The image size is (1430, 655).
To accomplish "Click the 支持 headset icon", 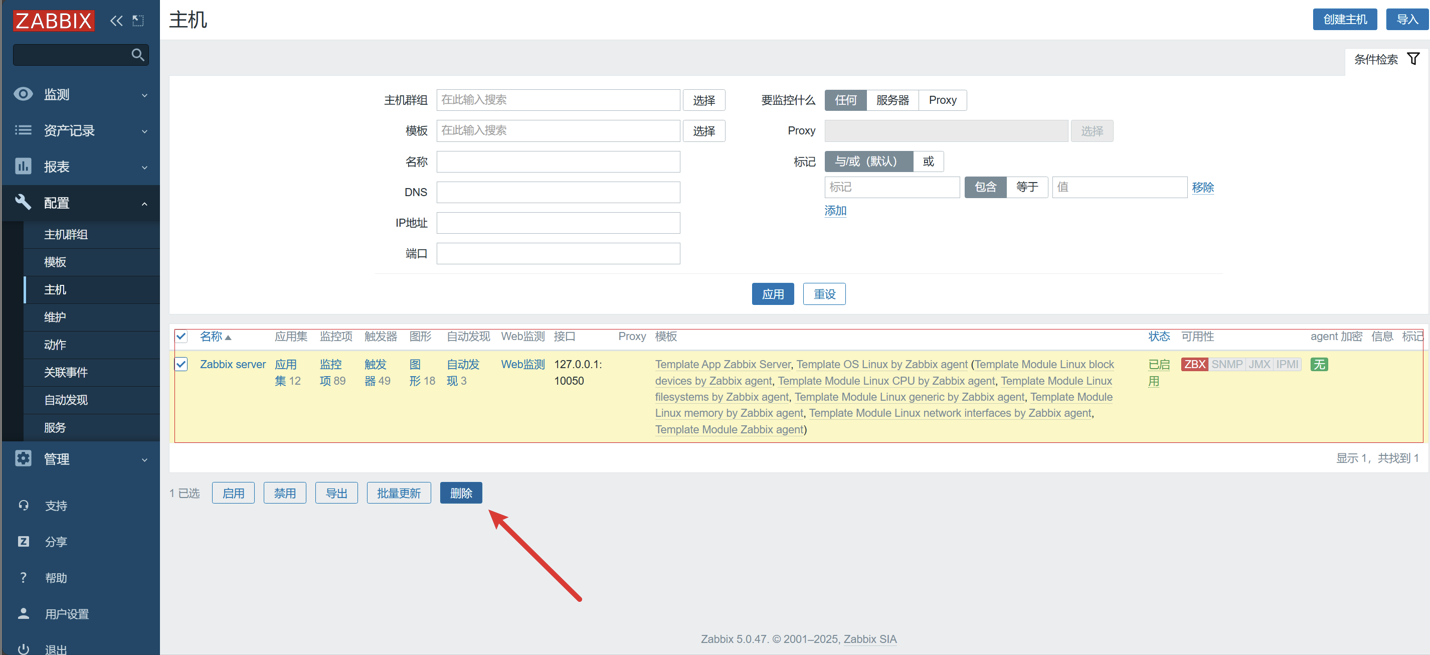I will (x=24, y=505).
